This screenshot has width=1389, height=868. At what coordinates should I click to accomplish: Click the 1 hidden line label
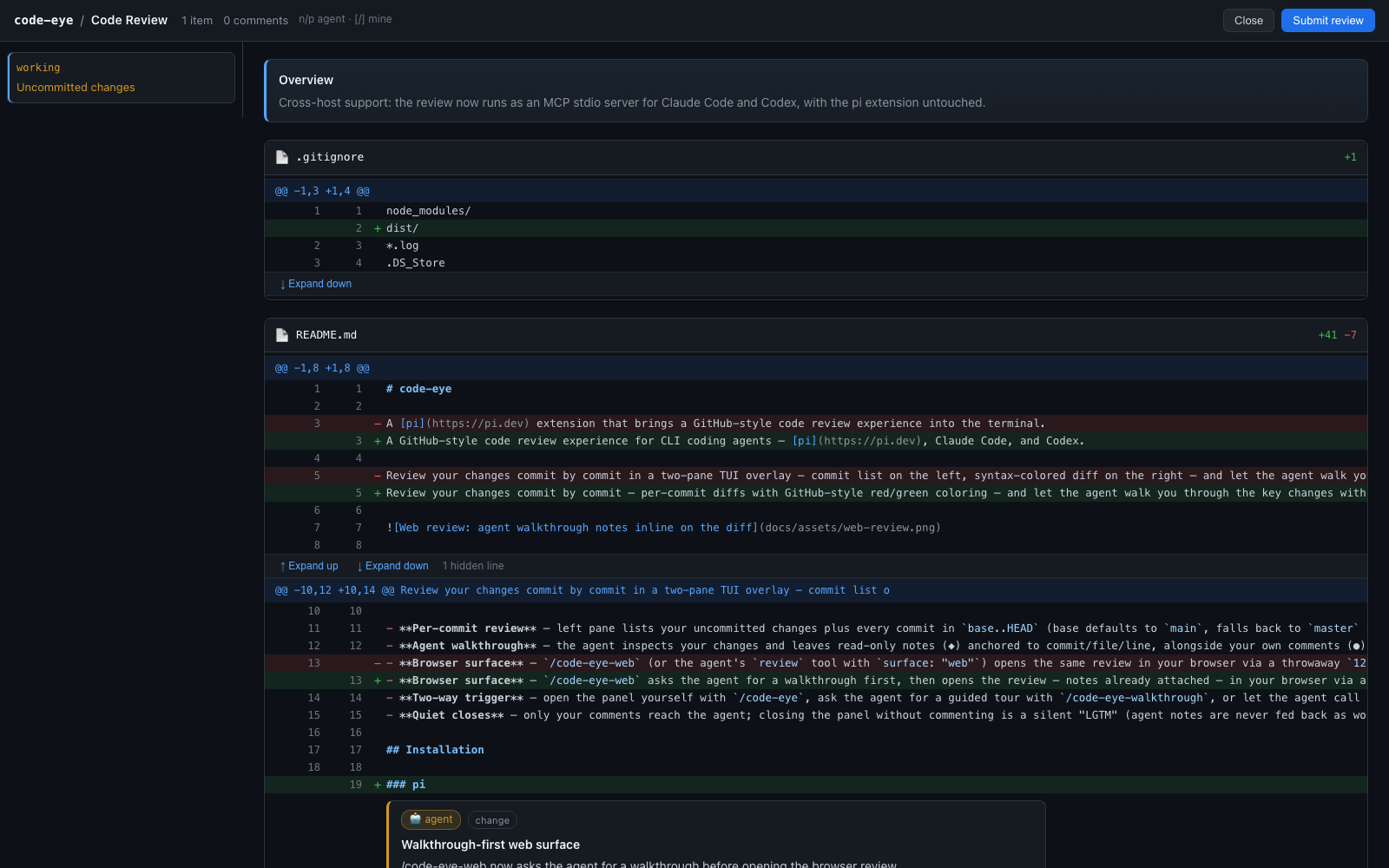click(x=473, y=566)
